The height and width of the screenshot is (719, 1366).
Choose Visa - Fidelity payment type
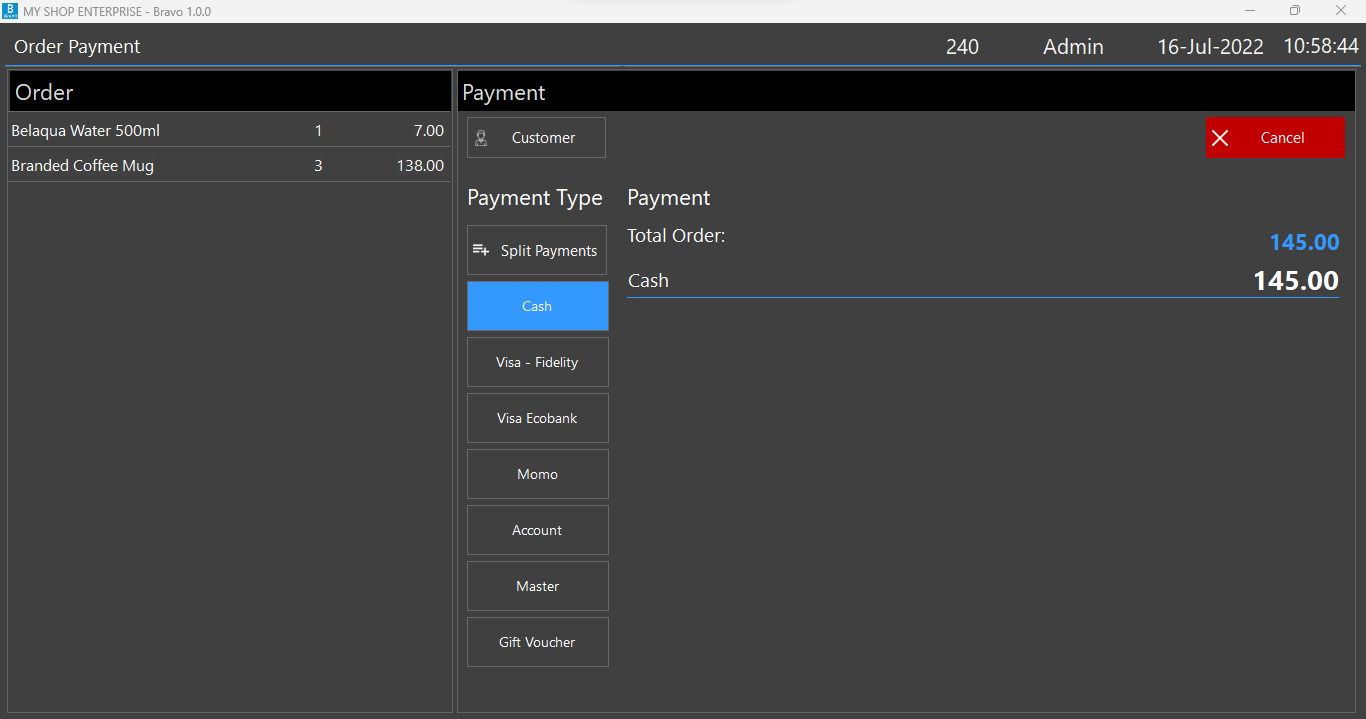pos(537,362)
